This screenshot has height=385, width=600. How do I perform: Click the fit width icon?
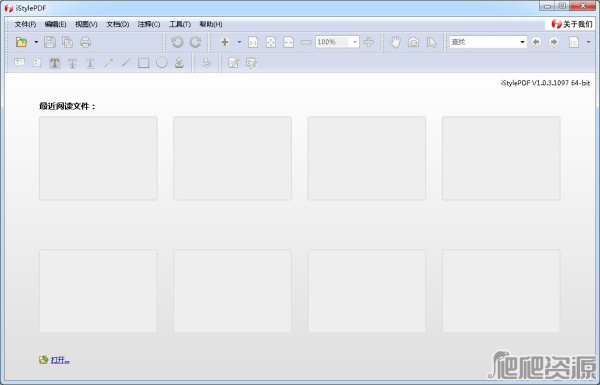tap(289, 42)
